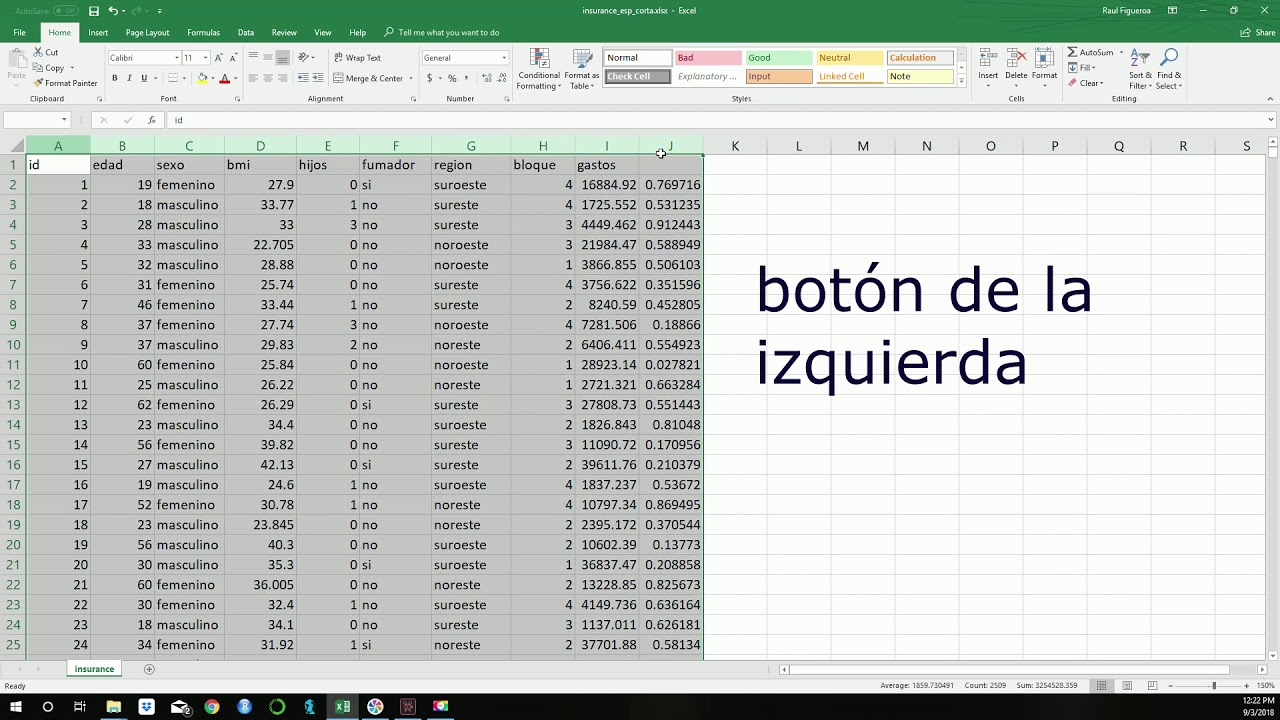Open Find & Select magnifier
1280x720 pixels.
1169,69
